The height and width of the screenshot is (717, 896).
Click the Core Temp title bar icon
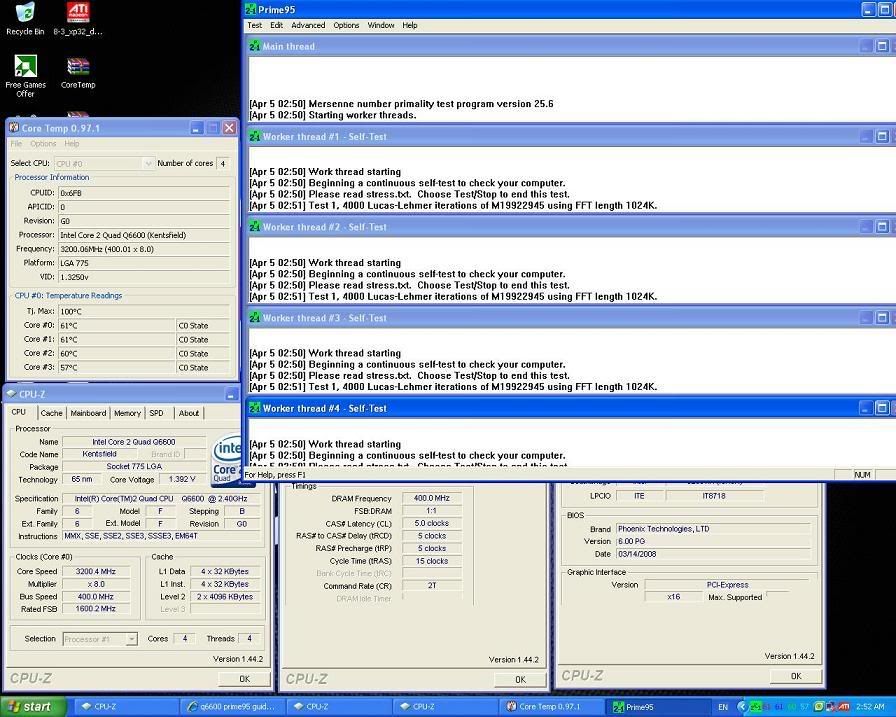14,127
